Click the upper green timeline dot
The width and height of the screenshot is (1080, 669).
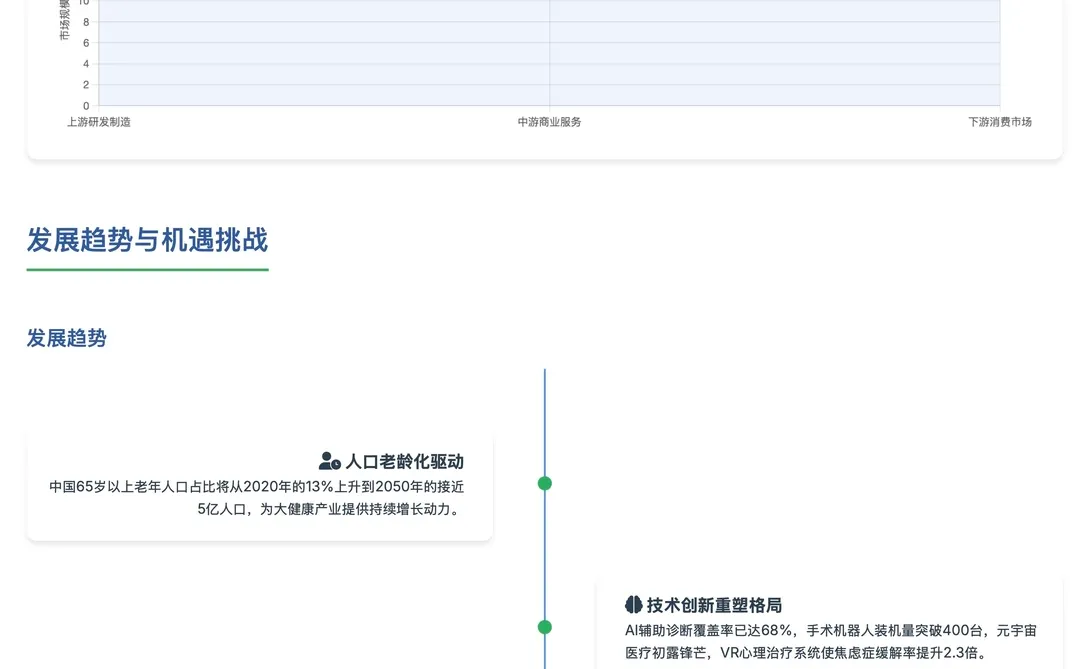[x=545, y=483]
